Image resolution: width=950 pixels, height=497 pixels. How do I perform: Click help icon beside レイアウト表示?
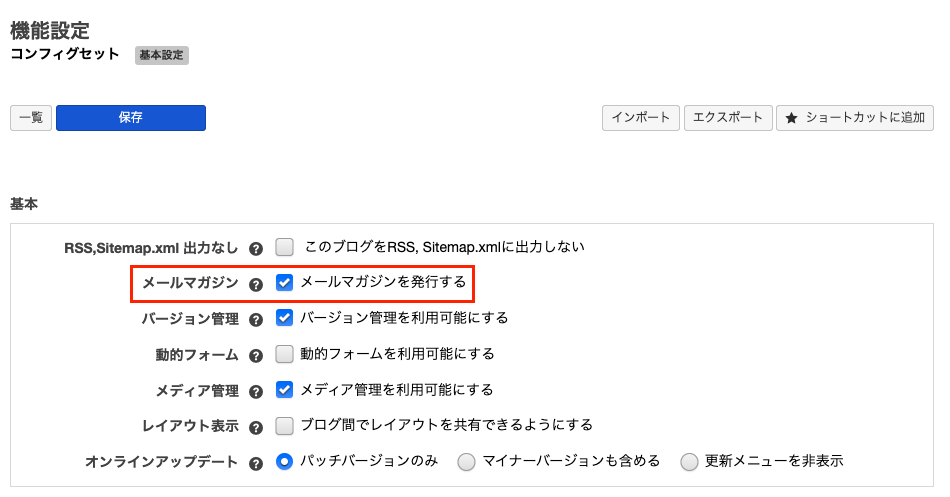tap(256, 427)
